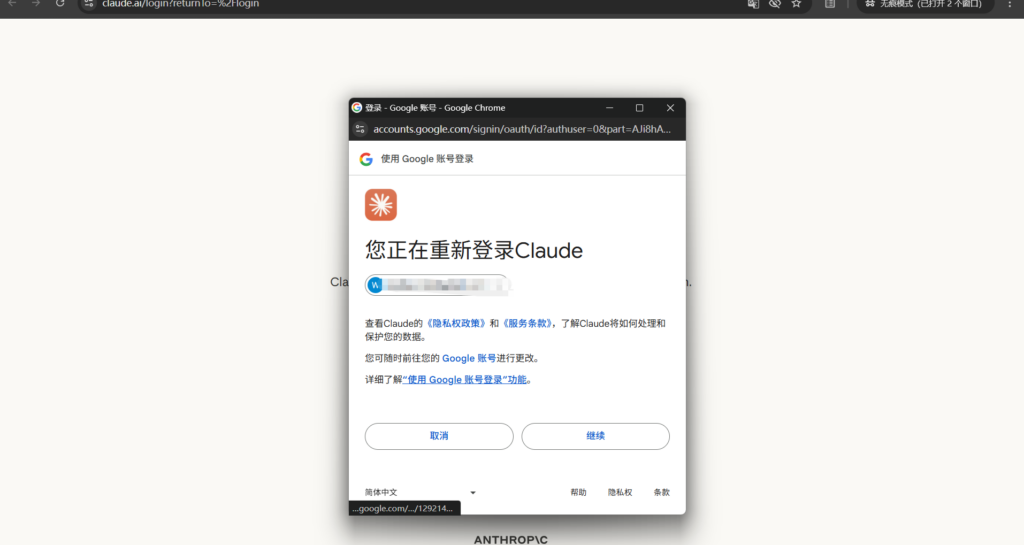Click the forward navigation arrow
The height and width of the screenshot is (545, 1024).
pos(36,4)
